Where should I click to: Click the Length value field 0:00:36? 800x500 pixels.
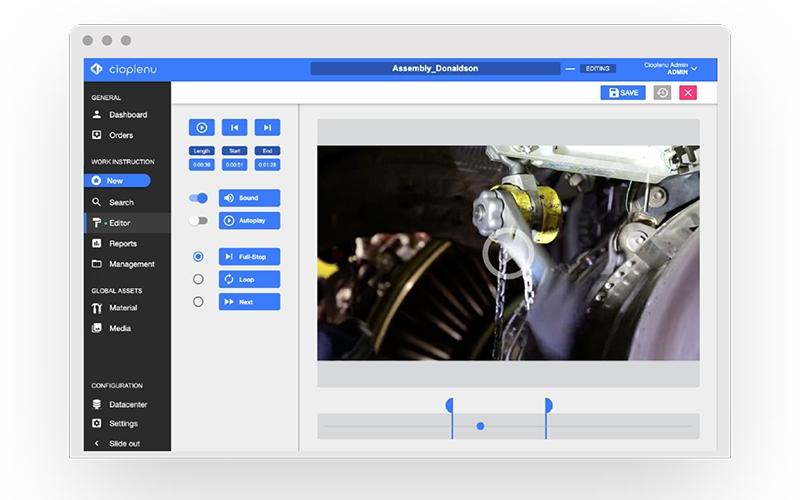[x=202, y=165]
